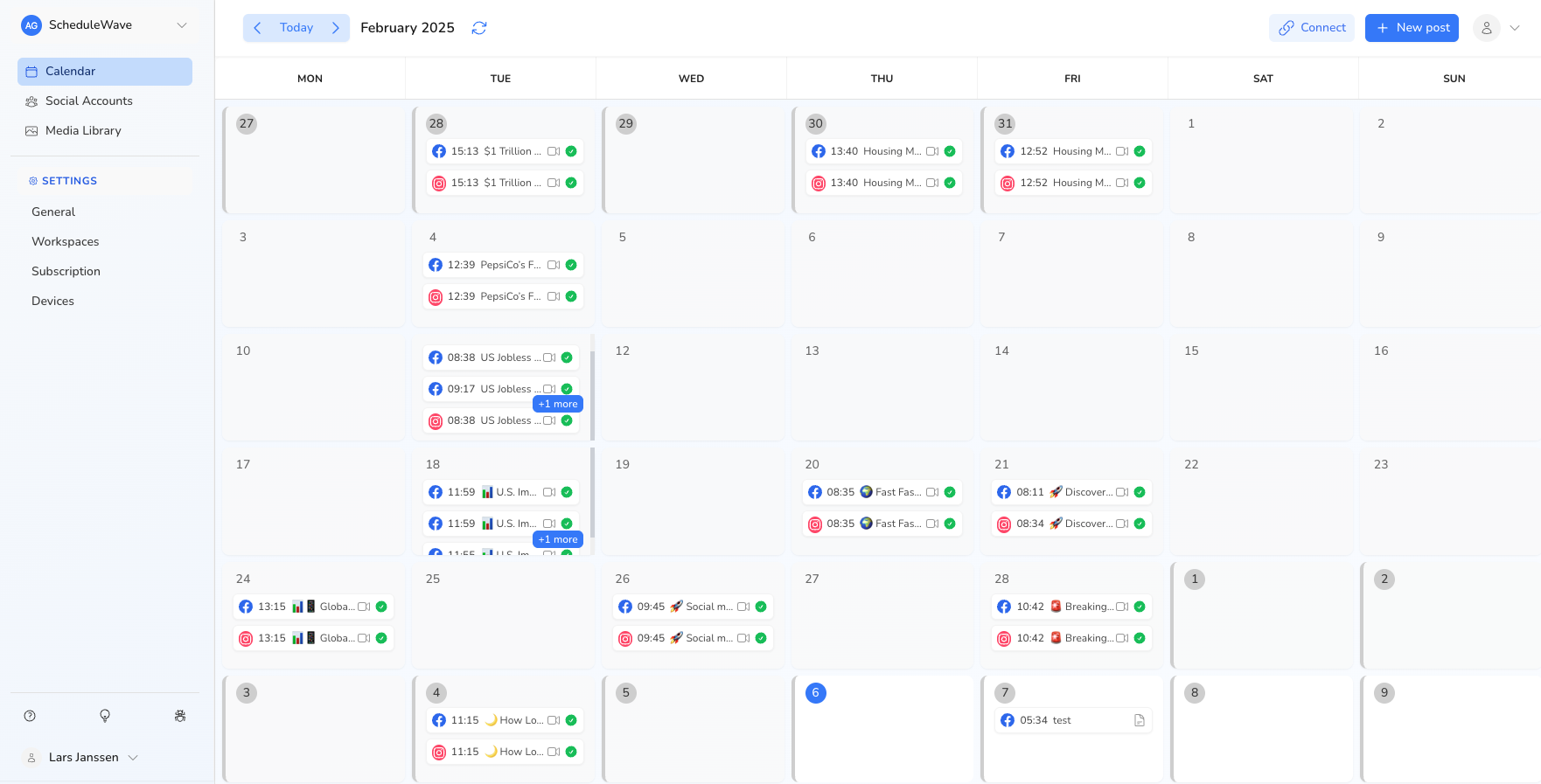Click Facebook icon on 12:39 PepsiCo post
Screen dimensions: 1541x784
436,266
